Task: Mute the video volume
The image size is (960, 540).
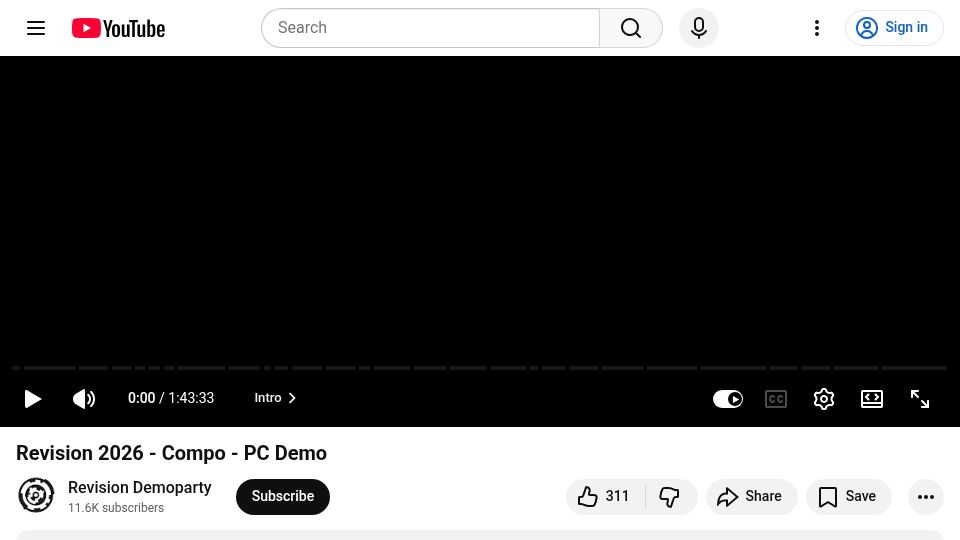Action: [x=84, y=399]
